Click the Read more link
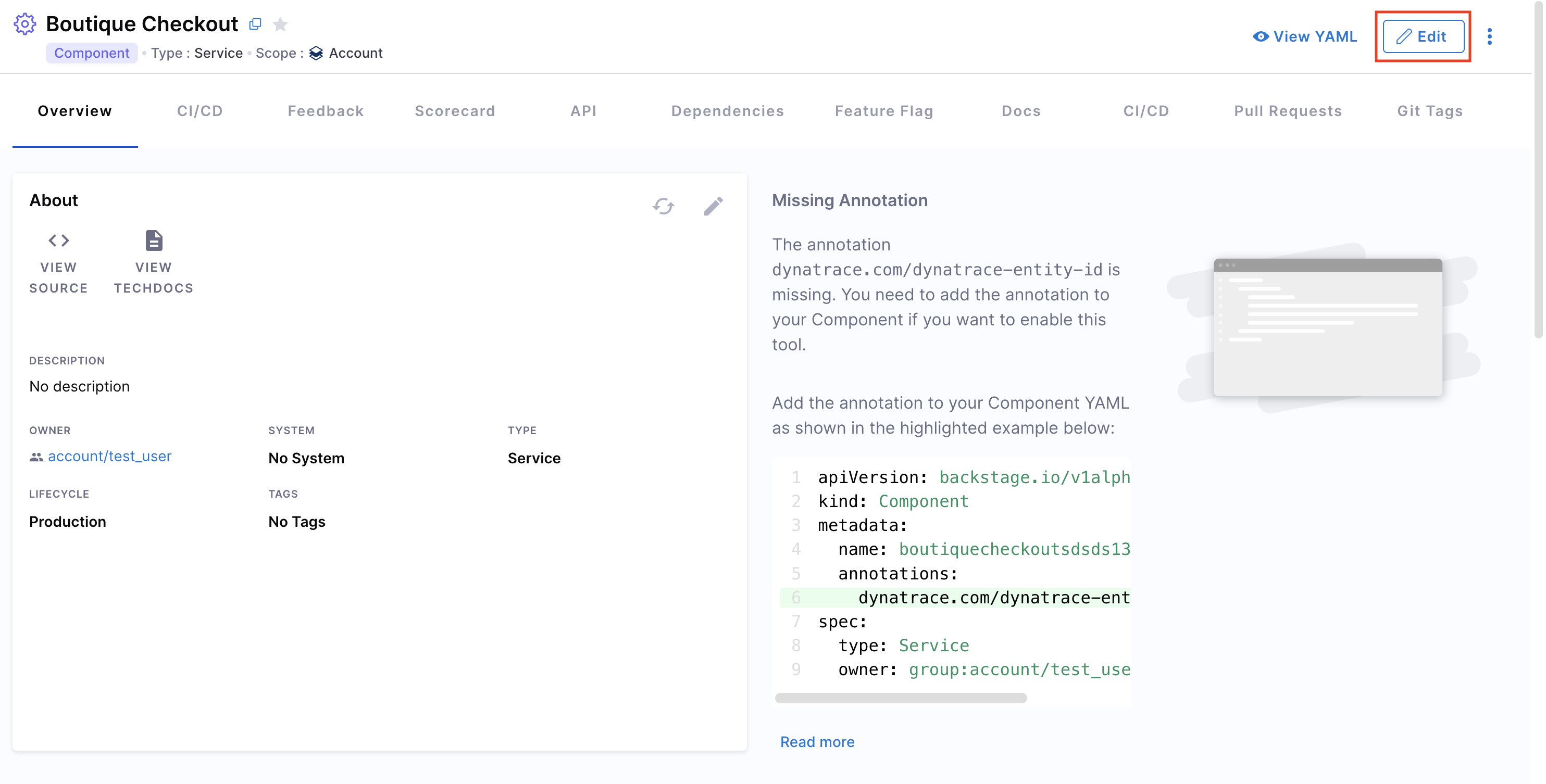 click(817, 741)
